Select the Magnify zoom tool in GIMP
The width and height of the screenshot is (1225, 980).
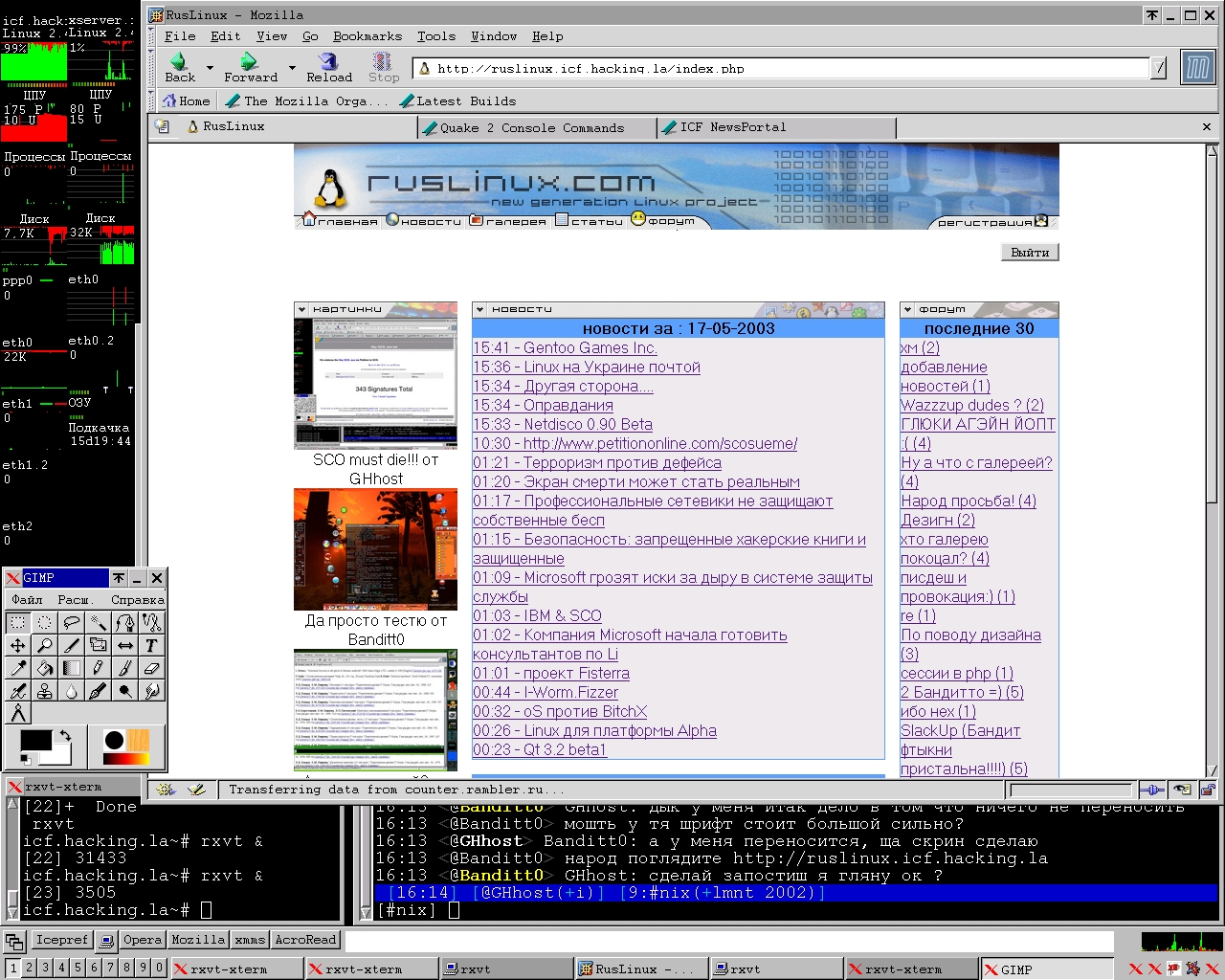(45, 646)
